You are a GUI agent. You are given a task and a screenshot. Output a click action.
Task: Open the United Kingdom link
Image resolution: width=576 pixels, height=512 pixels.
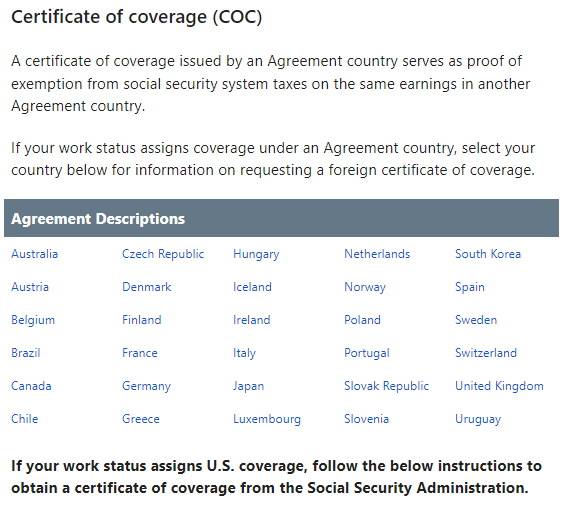coord(499,386)
